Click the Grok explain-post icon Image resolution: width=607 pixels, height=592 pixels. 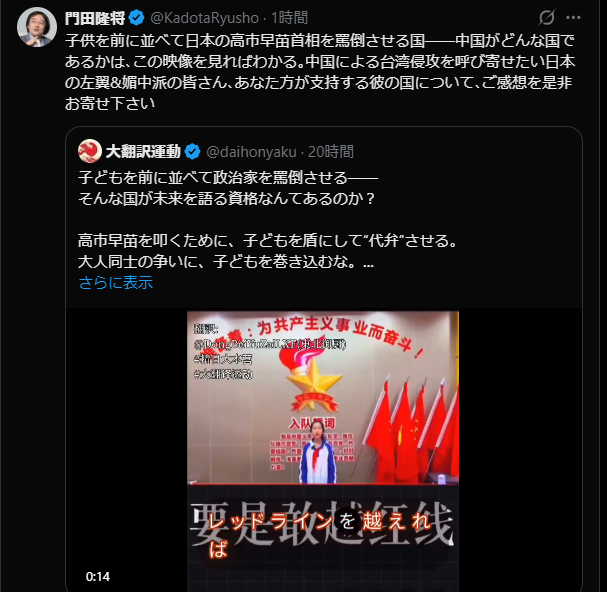click(x=547, y=17)
